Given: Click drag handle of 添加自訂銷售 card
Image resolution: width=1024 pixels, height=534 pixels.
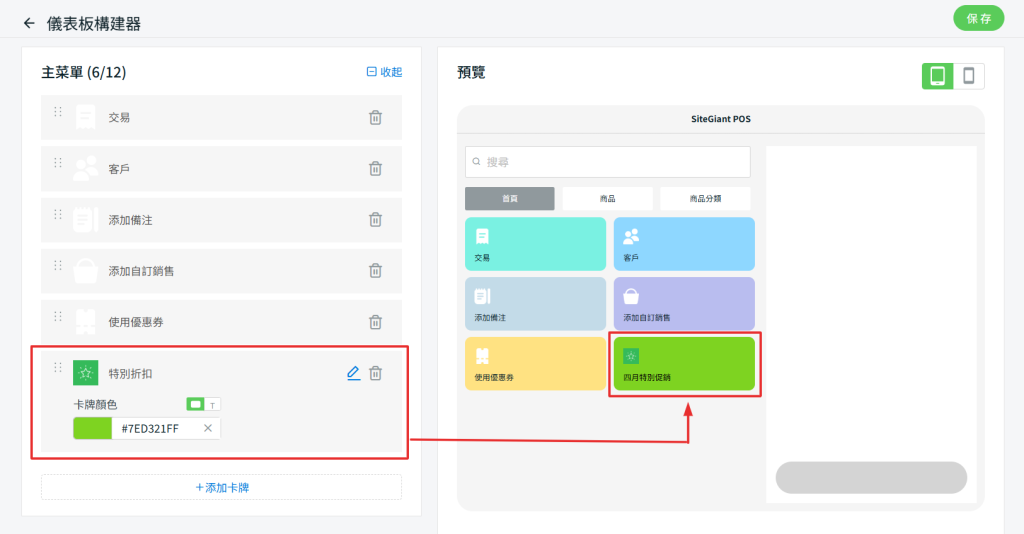Looking at the screenshot, I should coord(58,265).
